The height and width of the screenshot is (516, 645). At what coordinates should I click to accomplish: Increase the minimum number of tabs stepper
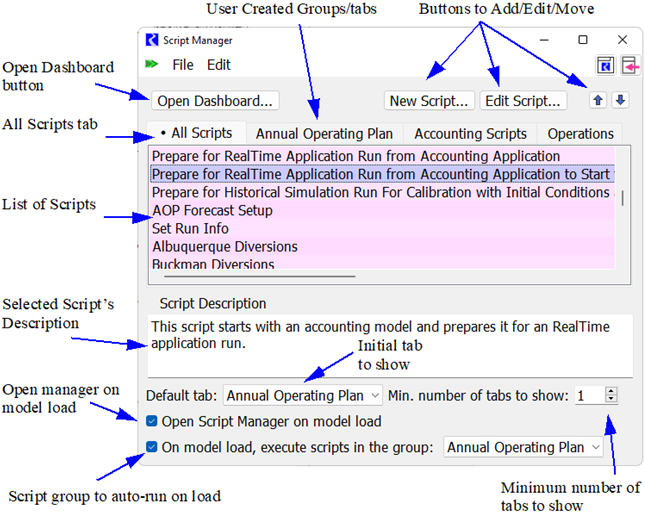tap(611, 391)
